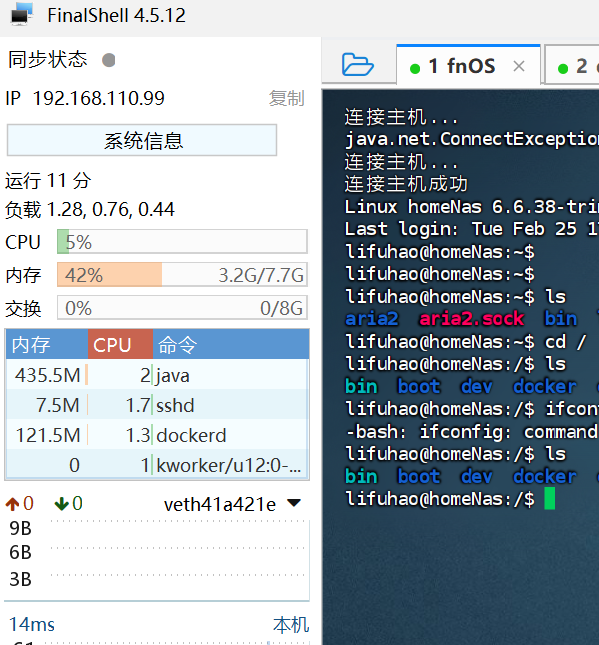Click the orange upload speed arrow

click(12, 504)
